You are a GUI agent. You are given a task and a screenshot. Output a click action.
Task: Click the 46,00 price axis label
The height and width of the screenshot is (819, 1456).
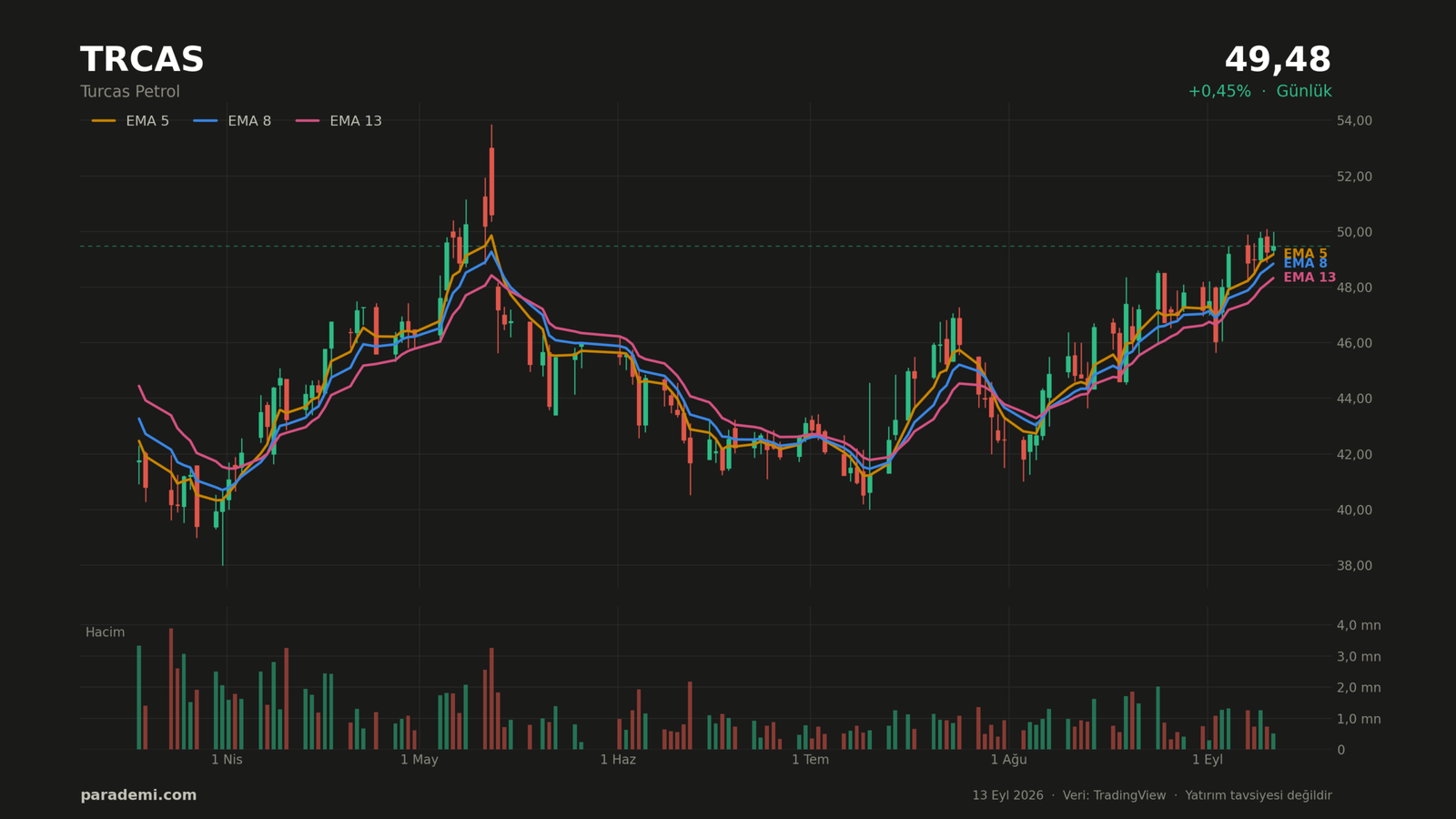click(x=1354, y=343)
